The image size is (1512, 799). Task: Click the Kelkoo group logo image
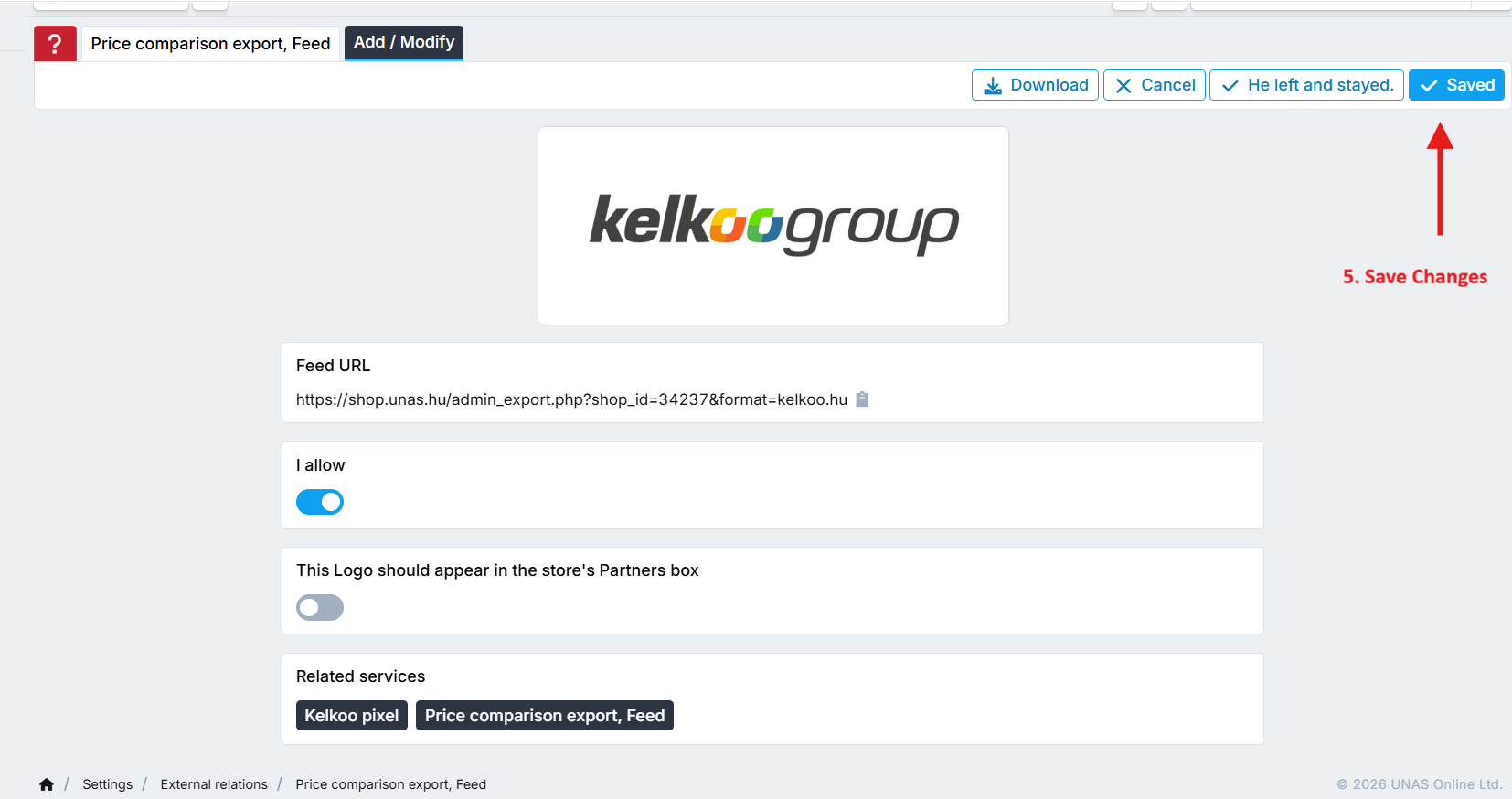[773, 226]
